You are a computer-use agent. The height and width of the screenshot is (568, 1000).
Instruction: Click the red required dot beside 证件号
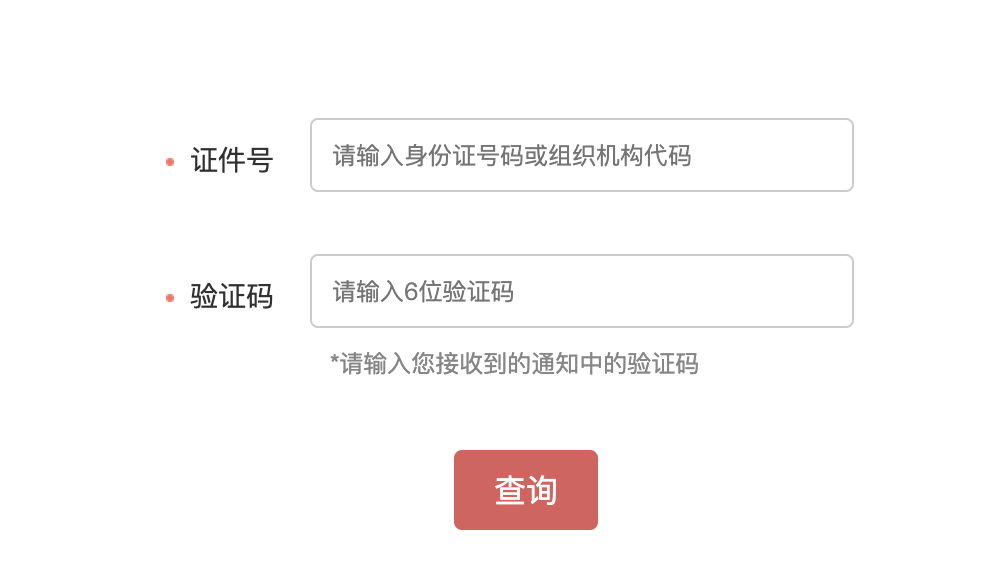tap(170, 161)
